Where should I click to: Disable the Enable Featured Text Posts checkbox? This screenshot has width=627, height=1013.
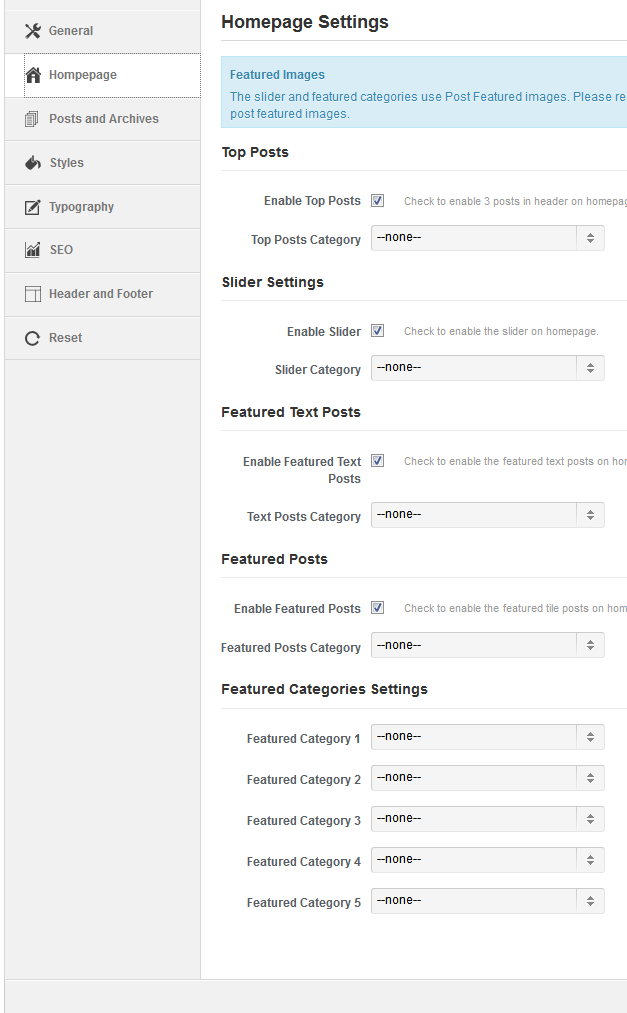pos(377,461)
